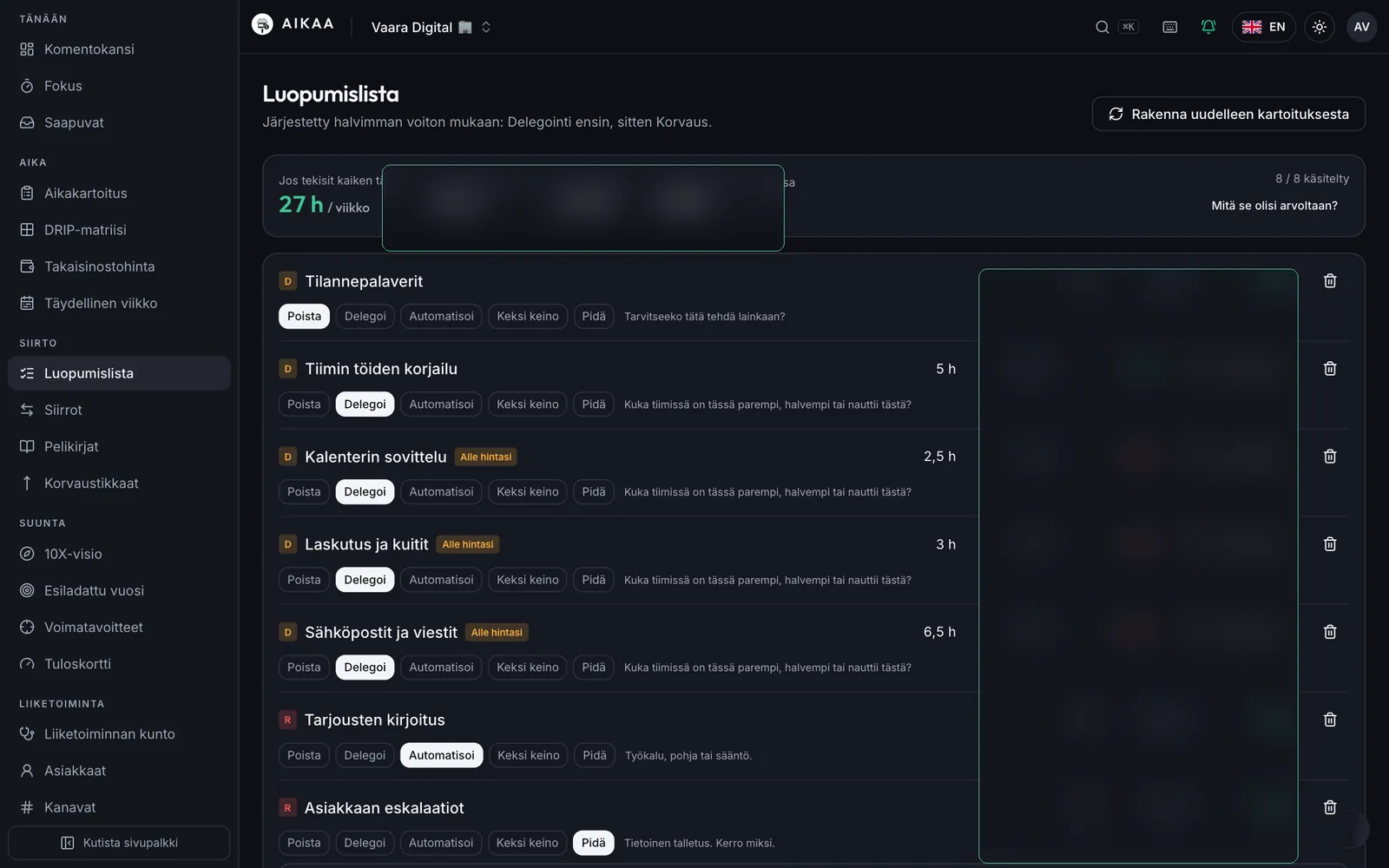Screen dimensions: 1389x868
Task: Open Siirrot in the sidebar
Action: pos(119,410)
